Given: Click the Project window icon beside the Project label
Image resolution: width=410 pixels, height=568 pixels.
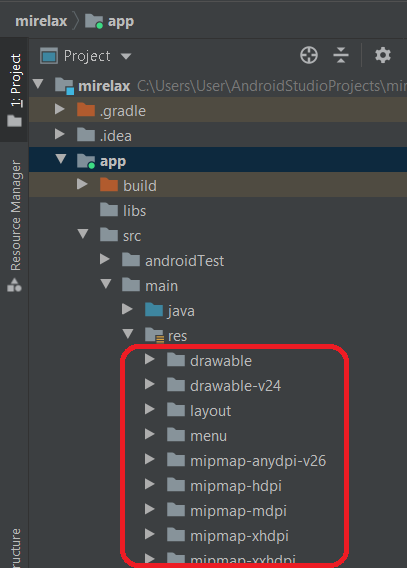Looking at the screenshot, I should pyautogui.click(x=49, y=56).
